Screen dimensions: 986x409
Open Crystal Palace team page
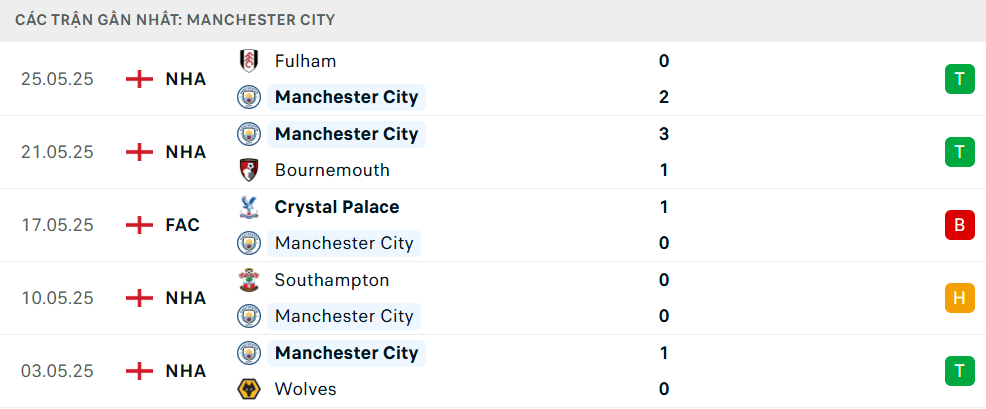point(337,207)
